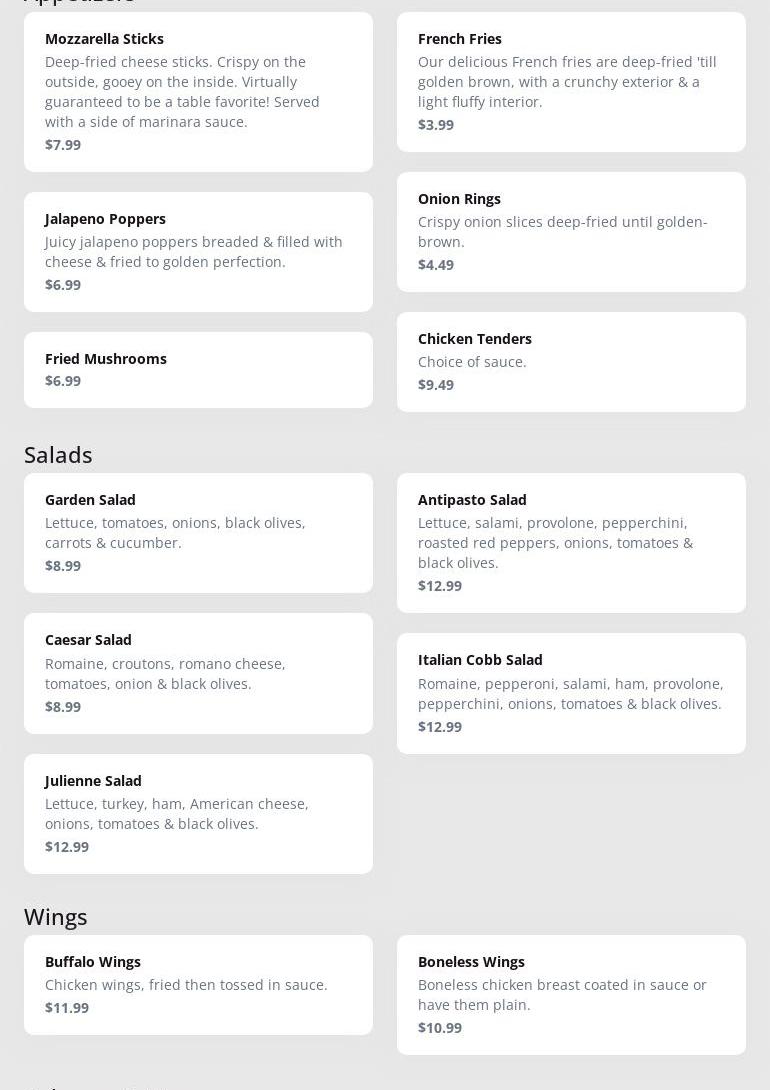This screenshot has height=1090, width=770.
Task: Click the Jalapeno Poppers appetizer
Action: [198, 251]
